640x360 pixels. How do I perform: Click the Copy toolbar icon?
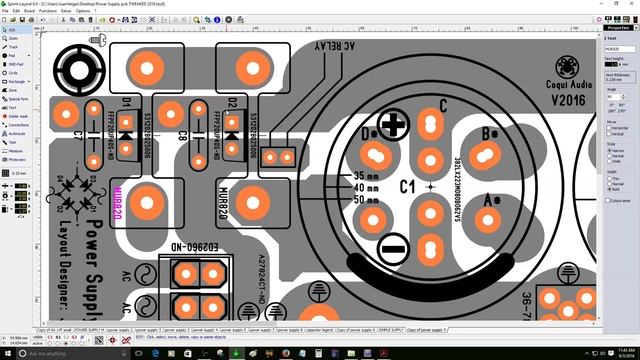coord(72,20)
